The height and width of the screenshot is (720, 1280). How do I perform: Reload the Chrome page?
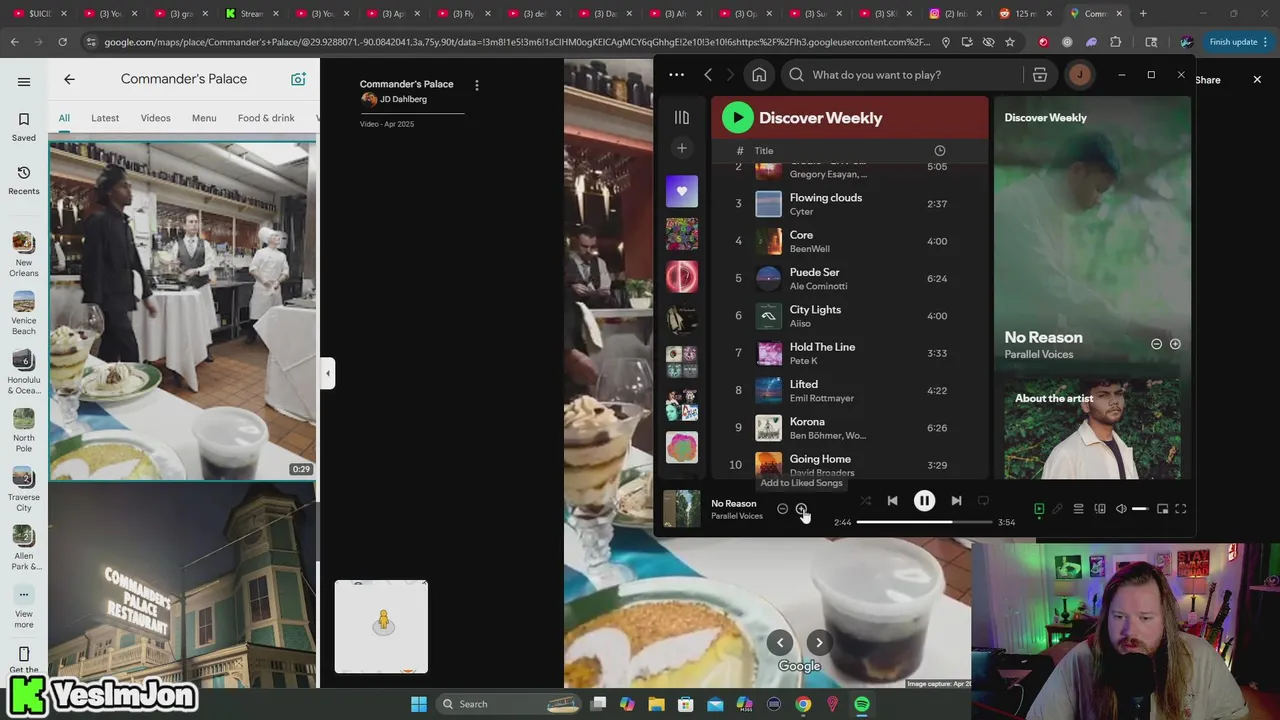62,42
